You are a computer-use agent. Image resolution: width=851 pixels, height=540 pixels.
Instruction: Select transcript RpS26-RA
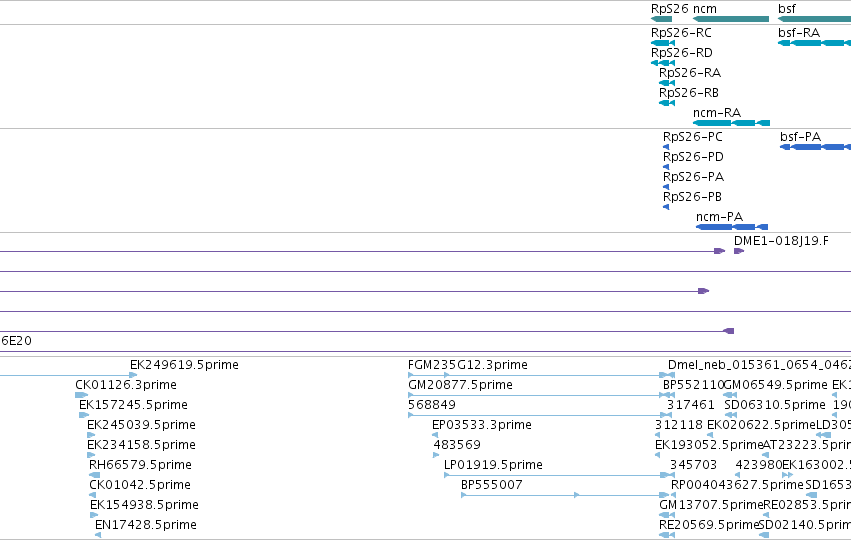[x=690, y=73]
